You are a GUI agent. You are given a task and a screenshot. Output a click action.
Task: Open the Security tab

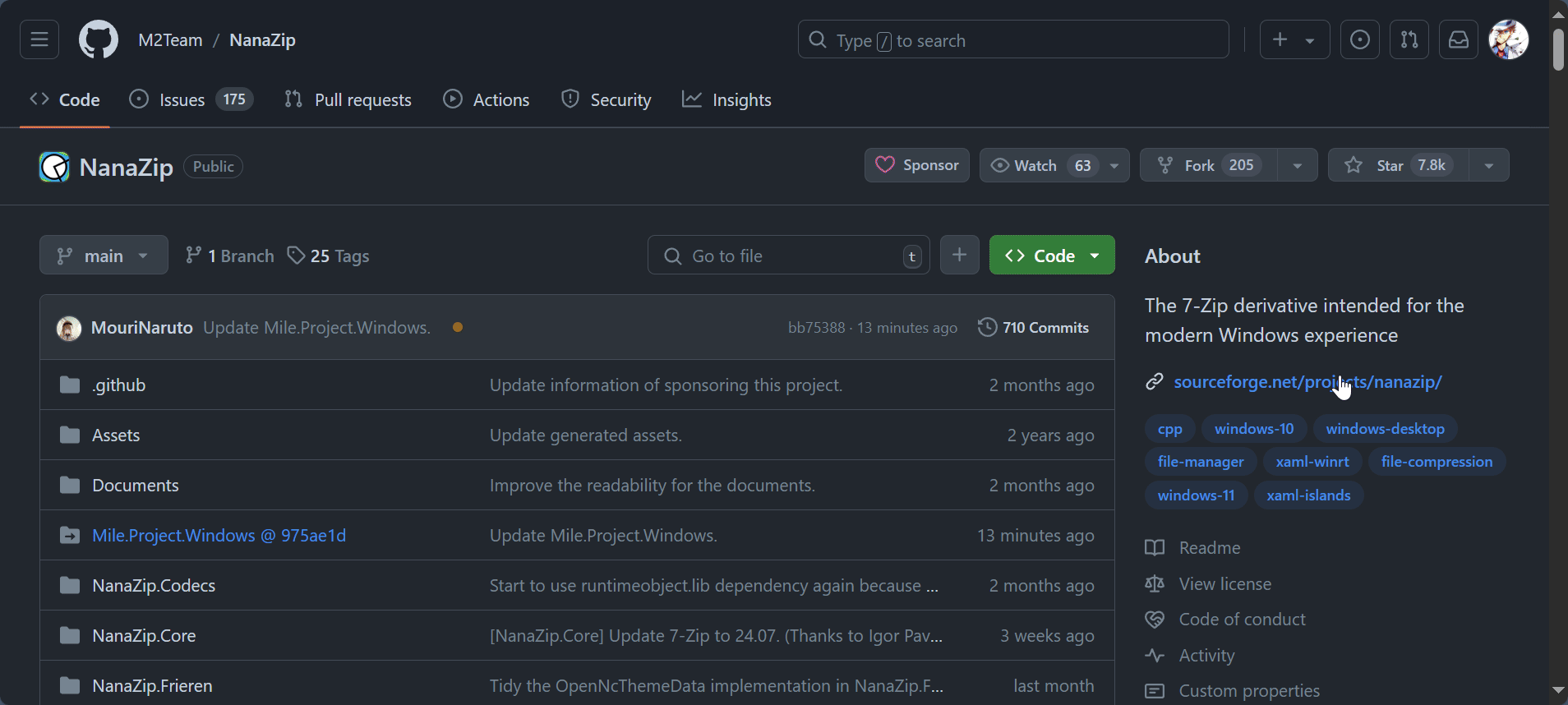[606, 99]
